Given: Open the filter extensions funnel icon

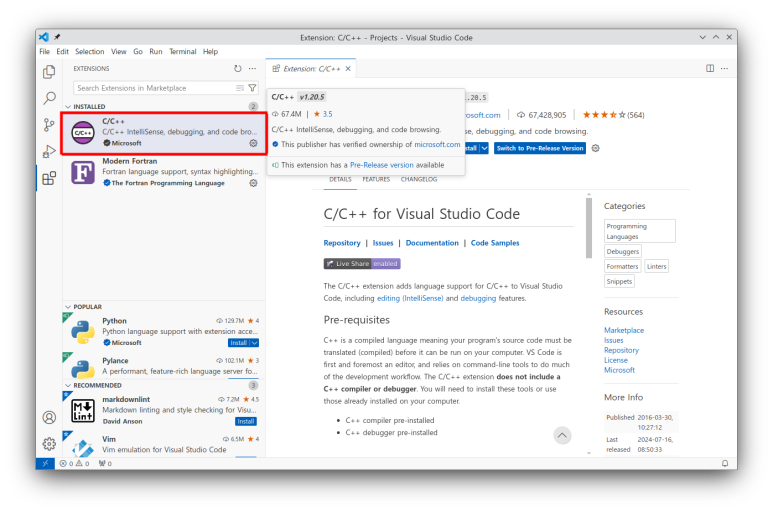Looking at the screenshot, I should coord(252,88).
